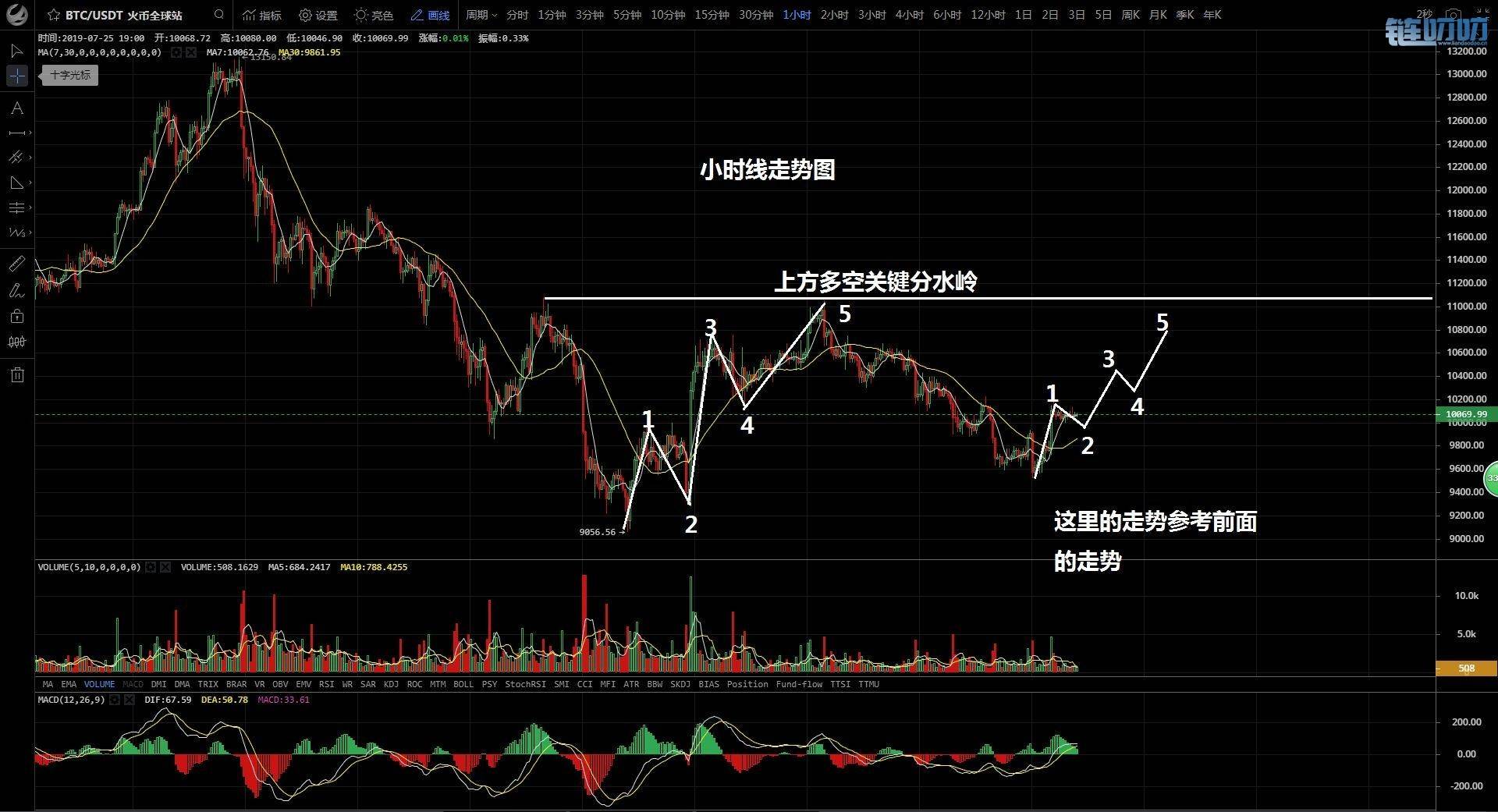Viewport: 1498px width, 812px height.
Task: Toggle the EMA sub-indicator
Action: pos(69,684)
